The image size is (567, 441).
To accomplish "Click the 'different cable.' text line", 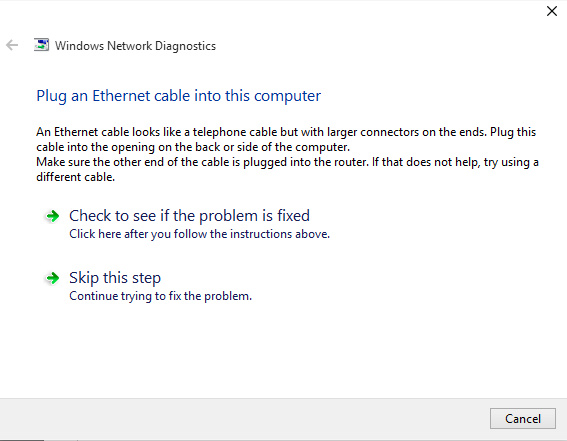I will coord(75,177).
